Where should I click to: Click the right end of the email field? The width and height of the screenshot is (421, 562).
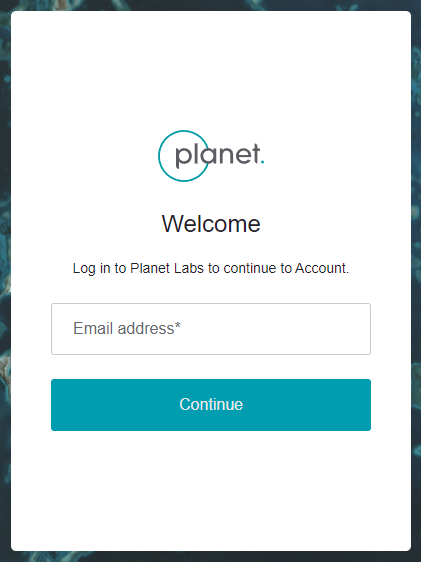(360, 329)
